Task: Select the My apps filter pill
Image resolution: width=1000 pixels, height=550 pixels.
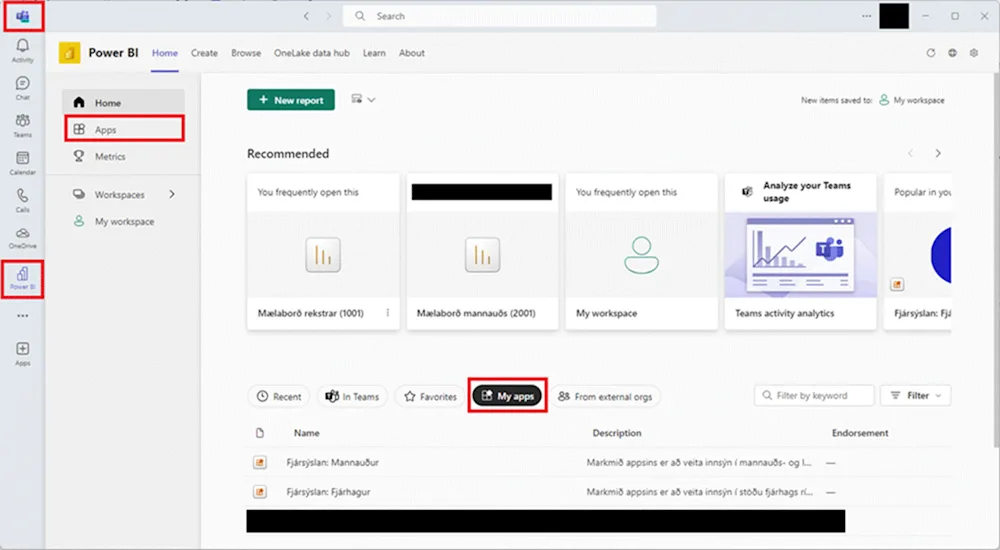Action: tap(507, 396)
